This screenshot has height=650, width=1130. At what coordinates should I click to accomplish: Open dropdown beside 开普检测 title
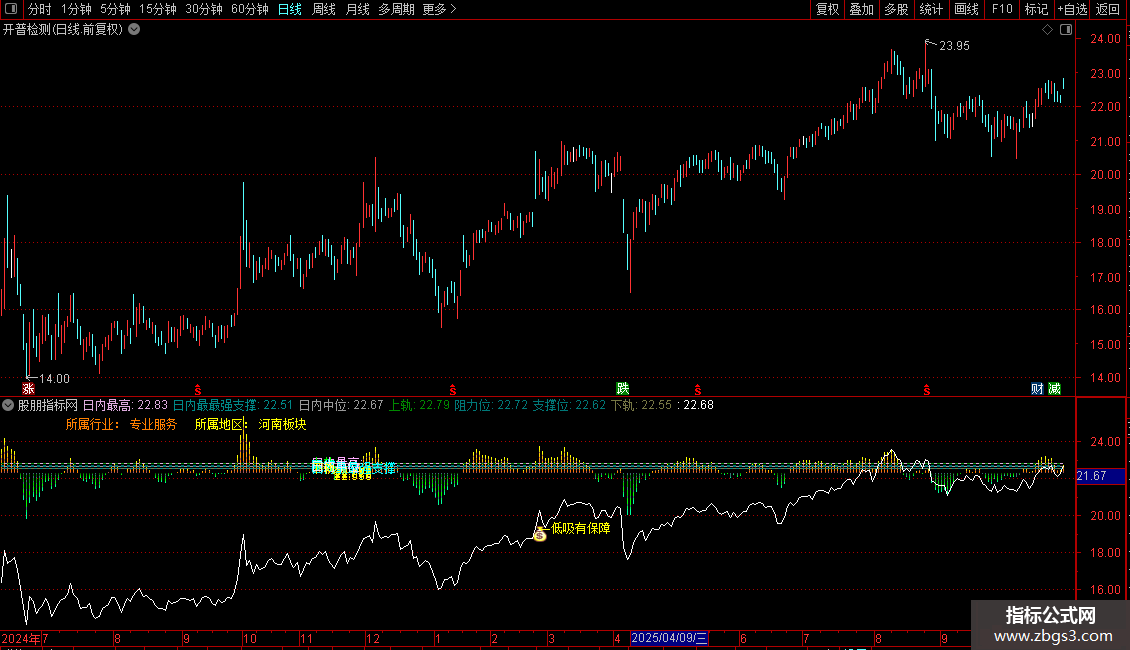[x=134, y=30]
